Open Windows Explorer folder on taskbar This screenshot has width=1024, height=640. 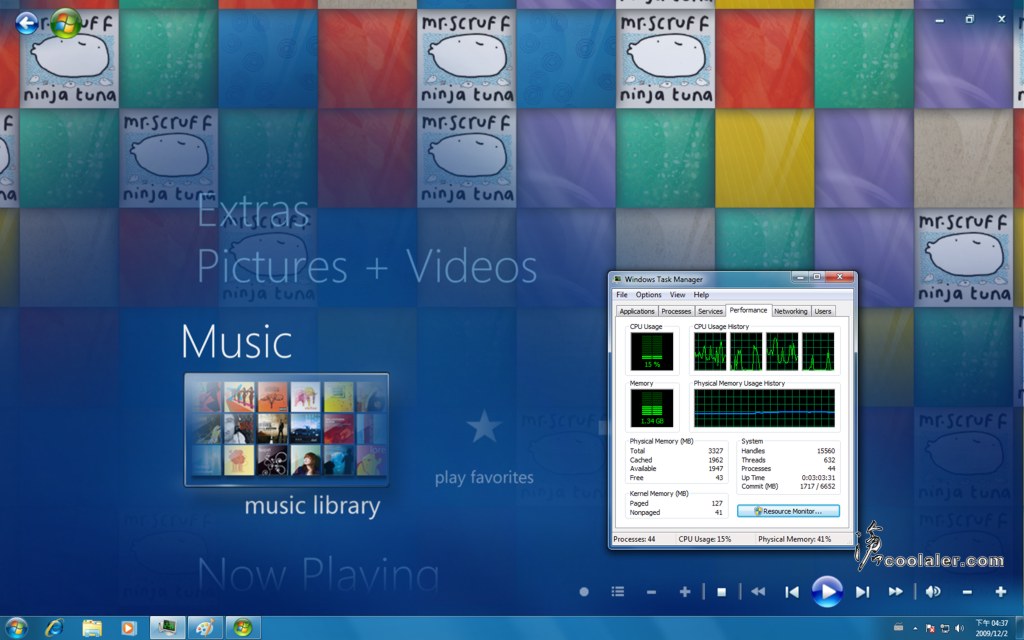(x=92, y=628)
